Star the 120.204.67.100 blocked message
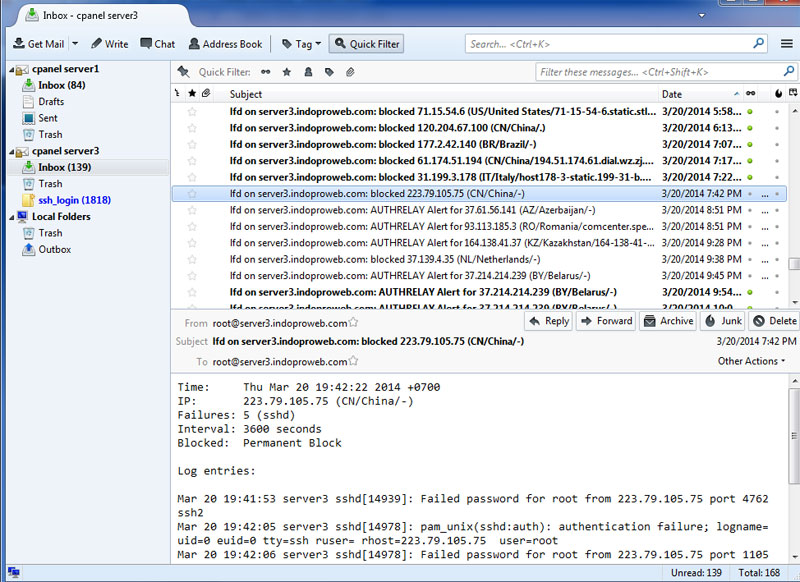This screenshot has width=800, height=582. [x=192, y=128]
